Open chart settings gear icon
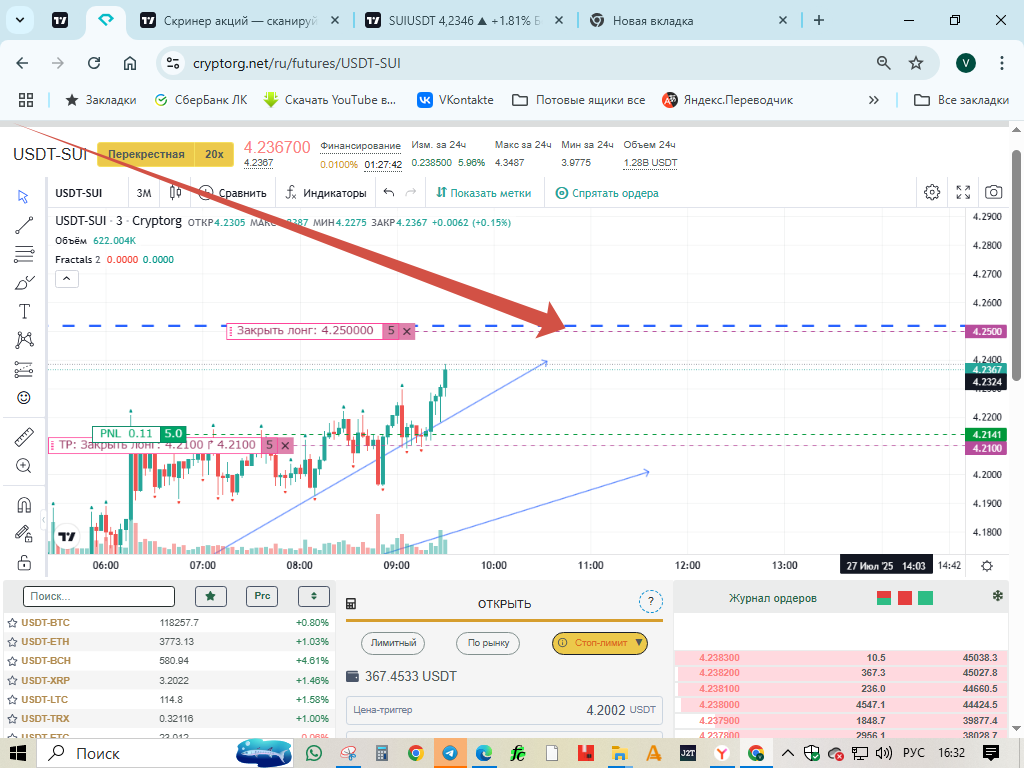The width and height of the screenshot is (1024, 768). tap(932, 192)
